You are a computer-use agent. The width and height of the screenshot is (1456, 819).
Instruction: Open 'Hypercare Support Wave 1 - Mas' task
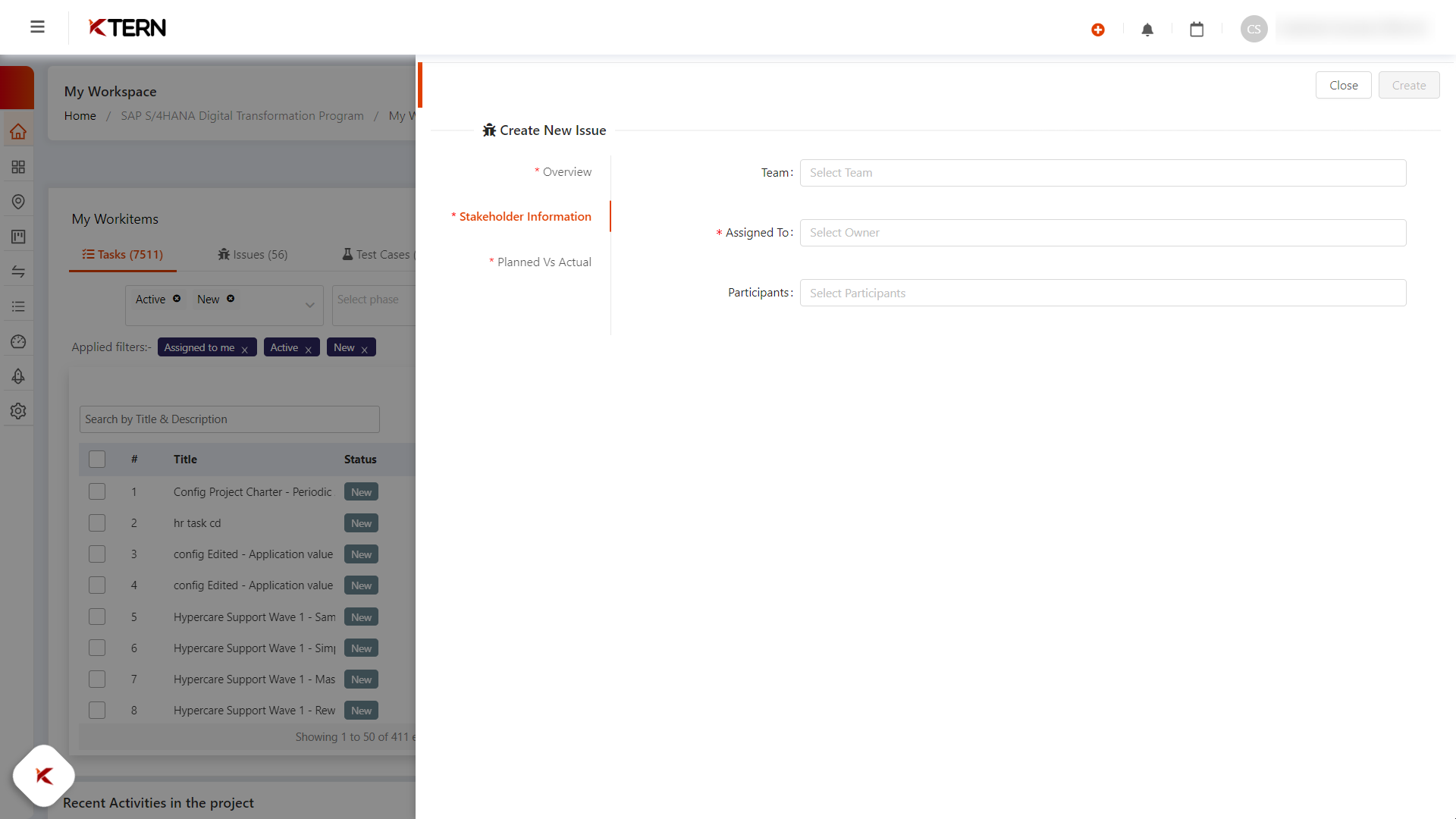coord(254,679)
